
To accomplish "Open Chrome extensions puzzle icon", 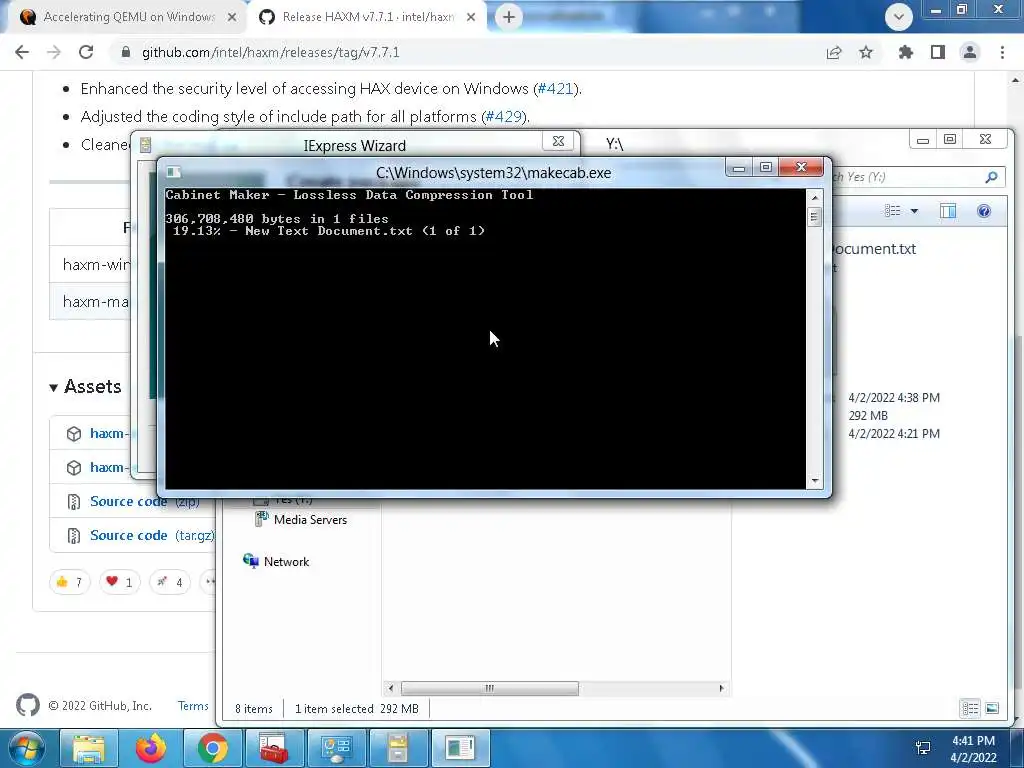I will 905,52.
